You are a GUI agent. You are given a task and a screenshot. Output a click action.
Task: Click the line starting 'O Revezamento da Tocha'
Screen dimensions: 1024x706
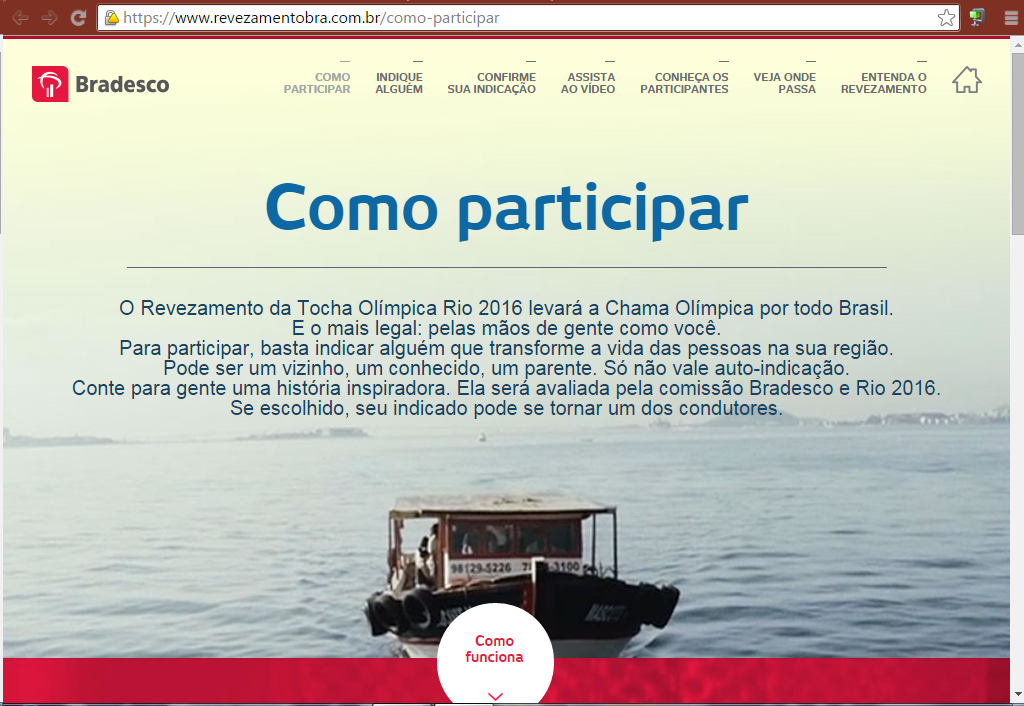(x=506, y=308)
